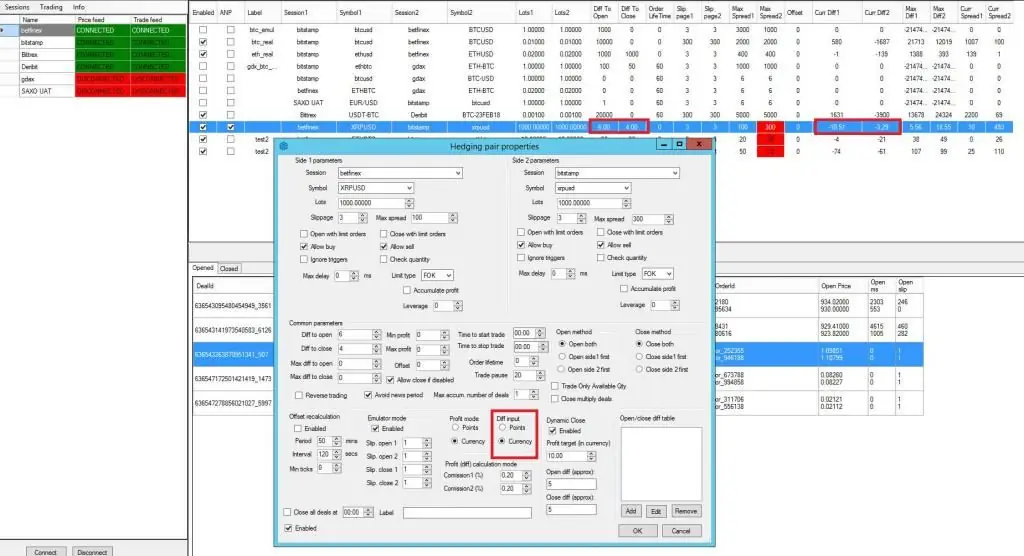The height and width of the screenshot is (556, 1024).
Task: Uncheck Side 2 Allow sell
Action: coord(600,245)
